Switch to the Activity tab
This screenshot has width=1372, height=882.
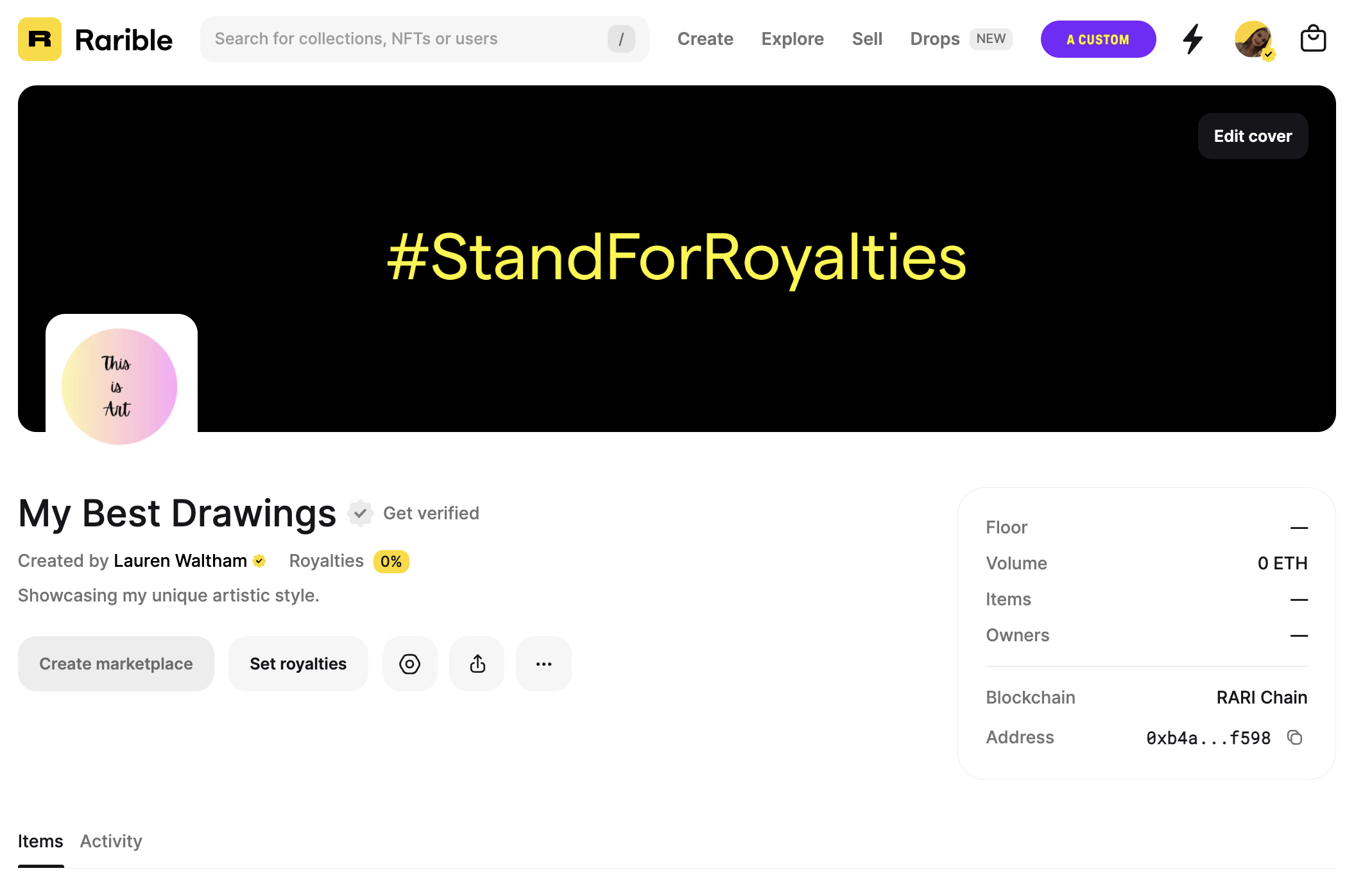111,841
